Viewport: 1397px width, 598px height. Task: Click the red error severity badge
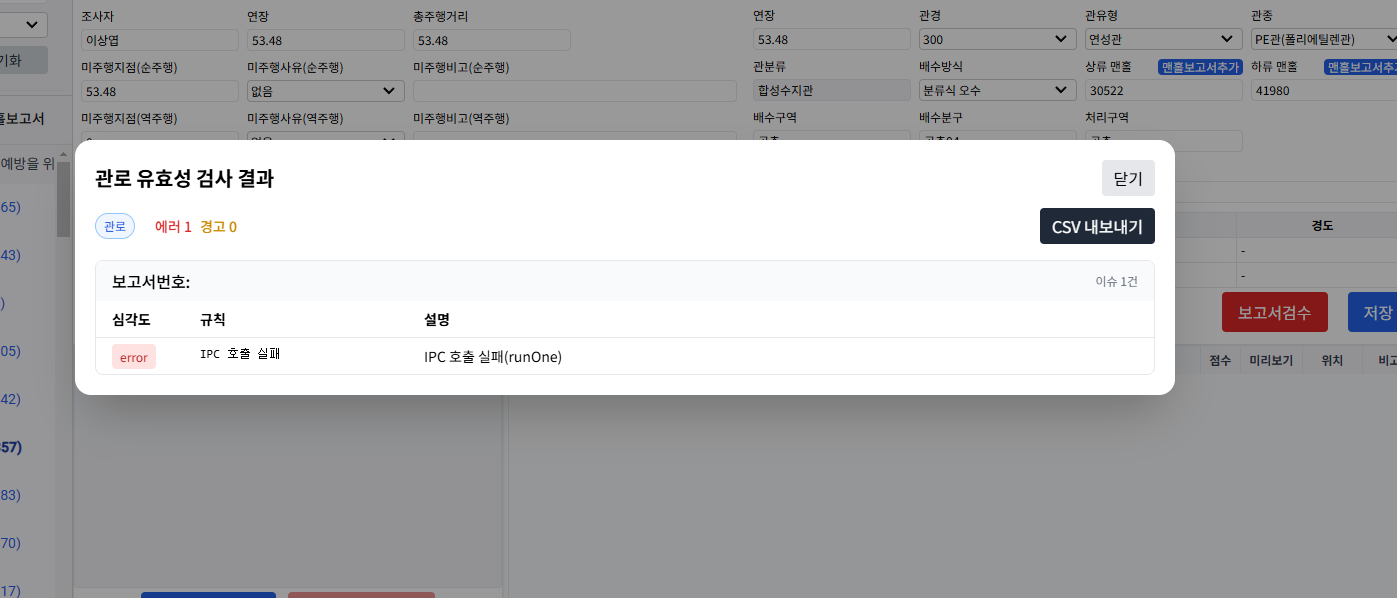pyautogui.click(x=134, y=357)
